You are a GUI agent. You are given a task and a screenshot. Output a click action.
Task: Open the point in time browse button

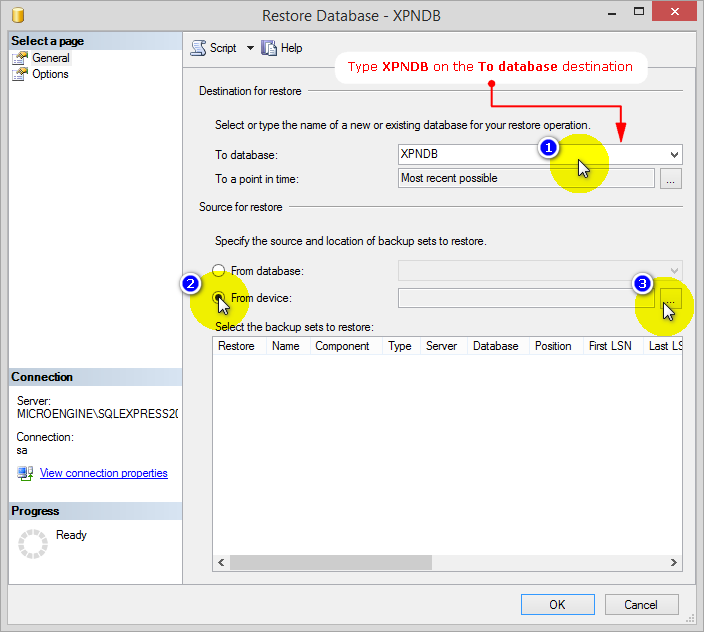[x=671, y=179]
